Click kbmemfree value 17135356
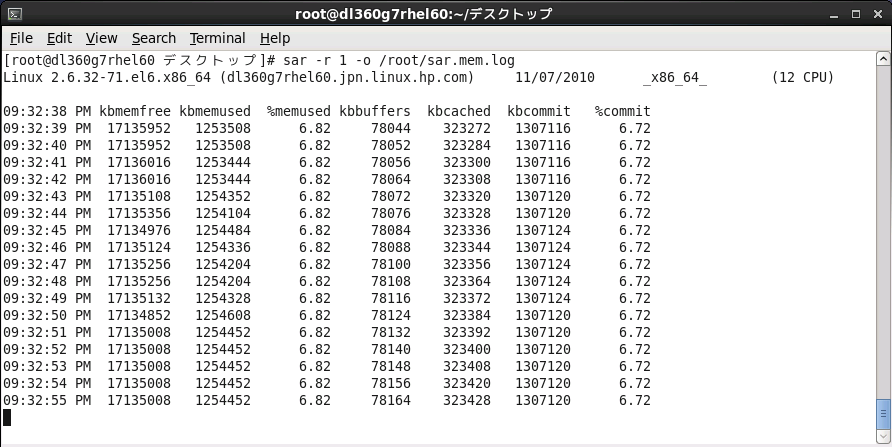This screenshot has width=892, height=447. click(x=139, y=213)
